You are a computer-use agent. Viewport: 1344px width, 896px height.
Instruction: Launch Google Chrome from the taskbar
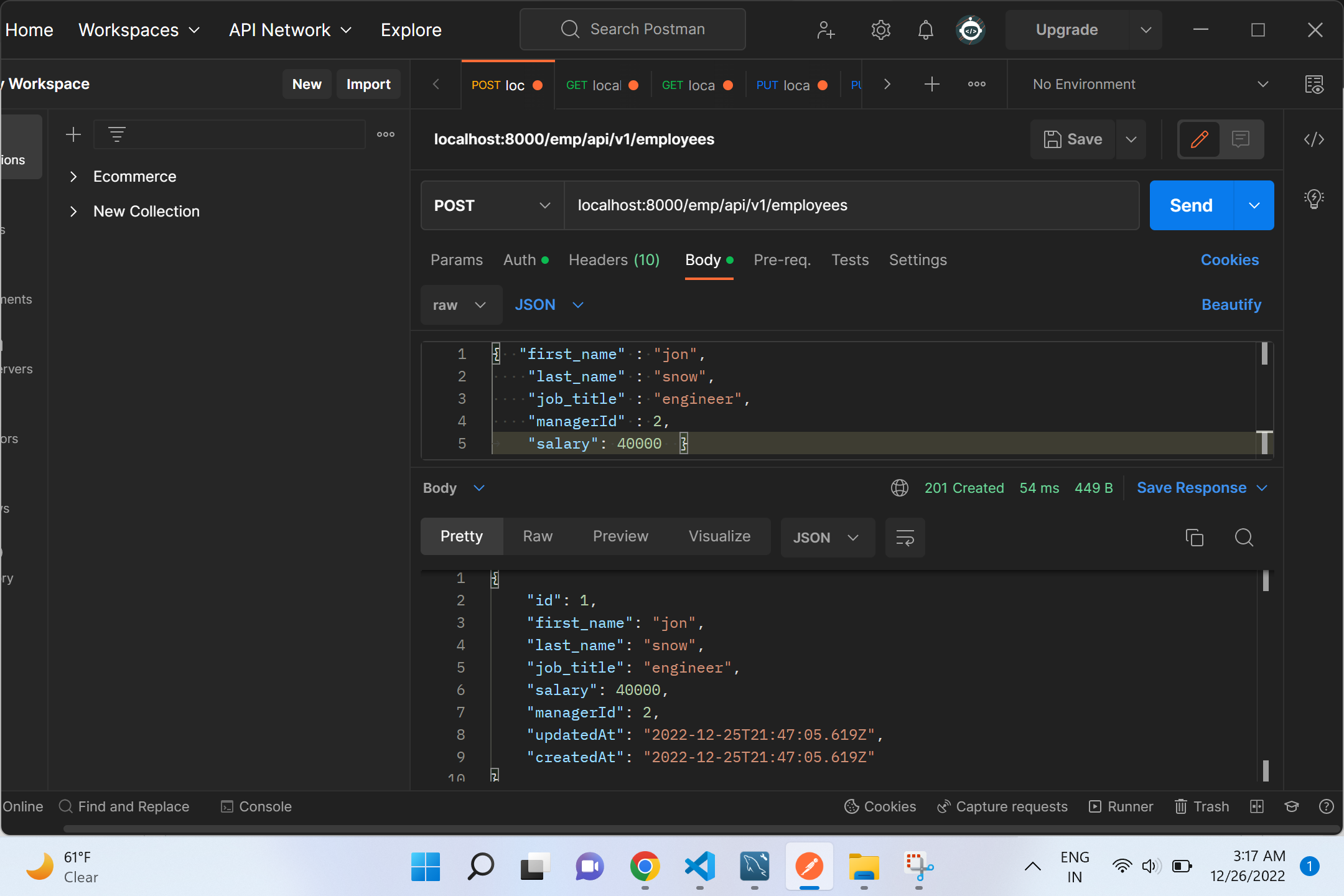[x=645, y=866]
